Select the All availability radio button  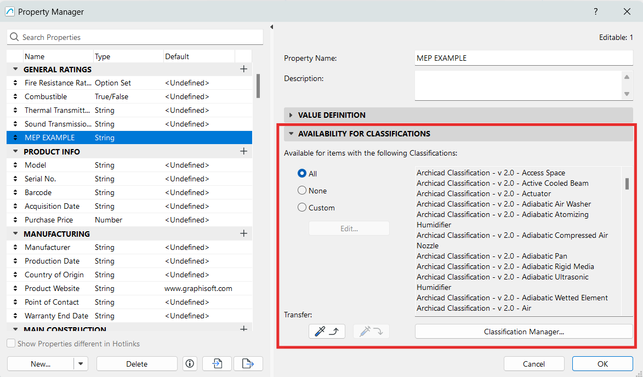(x=302, y=173)
